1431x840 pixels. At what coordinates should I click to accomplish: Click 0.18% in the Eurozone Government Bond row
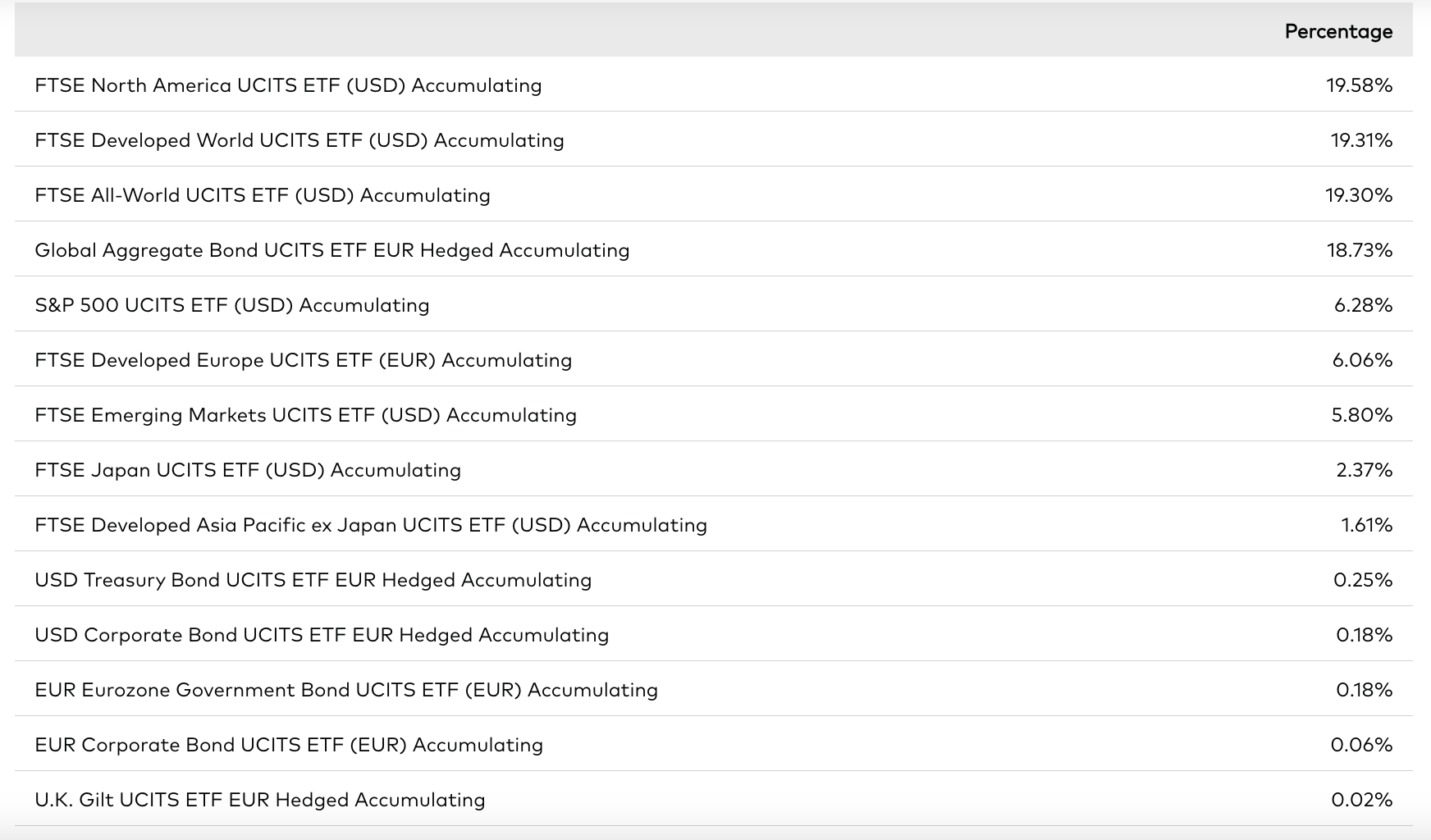[1364, 690]
